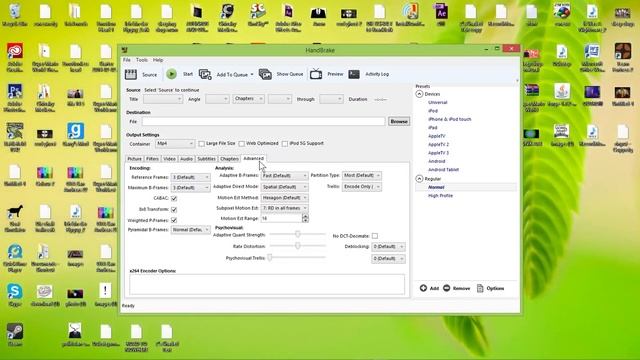The image size is (640, 360).
Task: Open the Chapters range type dropdown
Action: 249,99
